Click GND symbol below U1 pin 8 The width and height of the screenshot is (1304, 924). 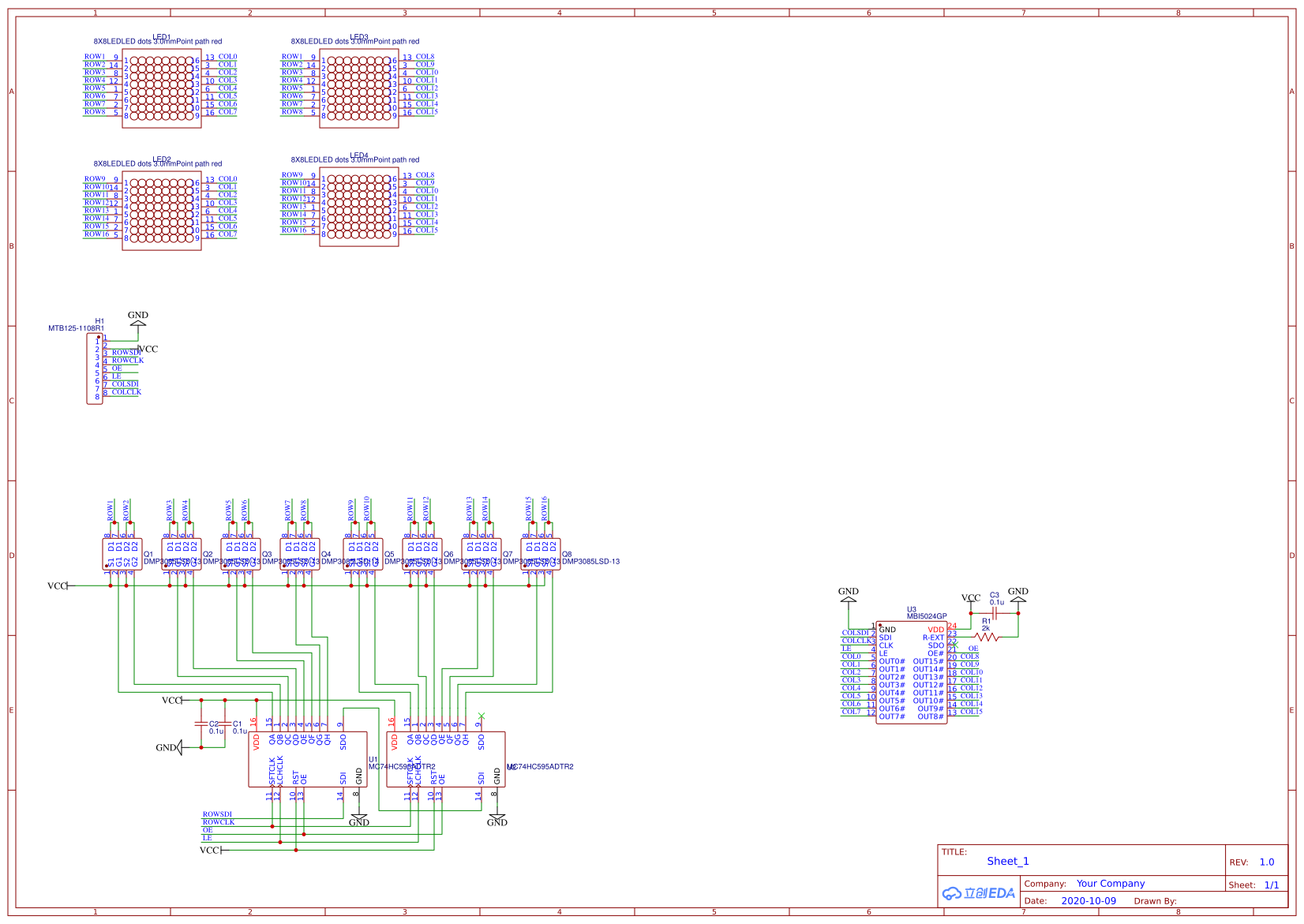359,819
